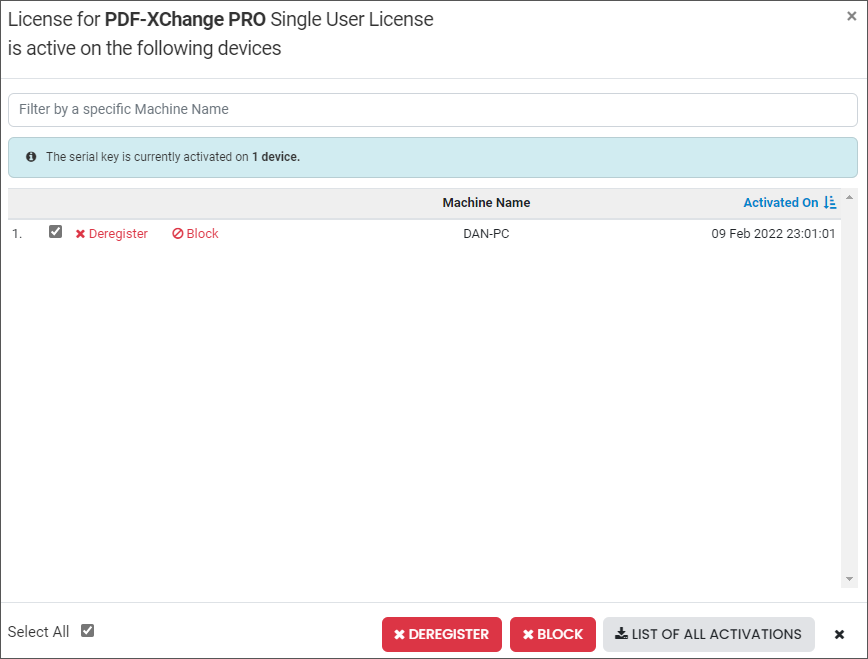868x659 pixels.
Task: Toggle the Select All checkbox
Action: (x=87, y=630)
